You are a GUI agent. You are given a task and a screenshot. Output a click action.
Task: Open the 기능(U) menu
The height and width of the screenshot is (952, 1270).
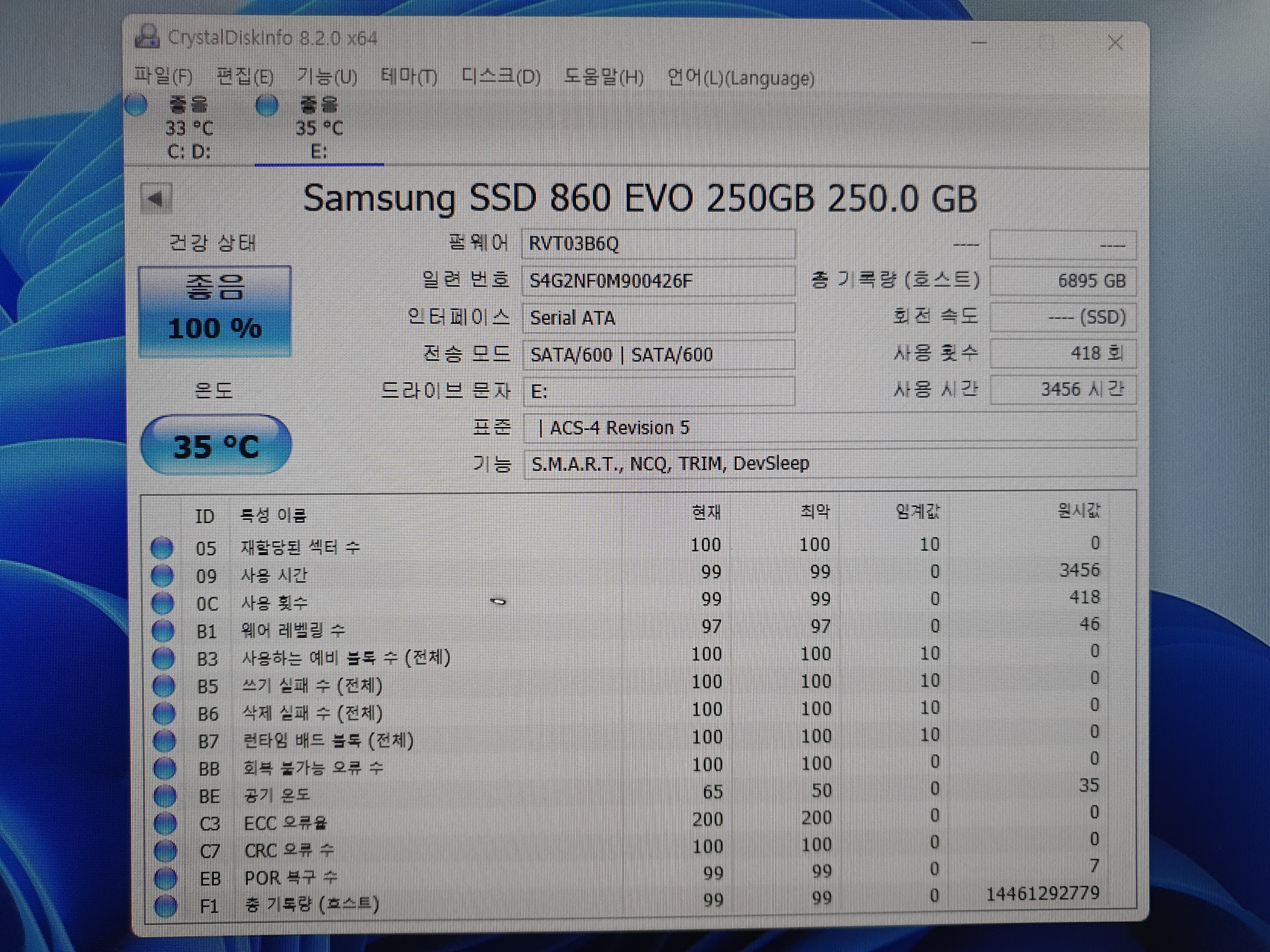tap(327, 76)
